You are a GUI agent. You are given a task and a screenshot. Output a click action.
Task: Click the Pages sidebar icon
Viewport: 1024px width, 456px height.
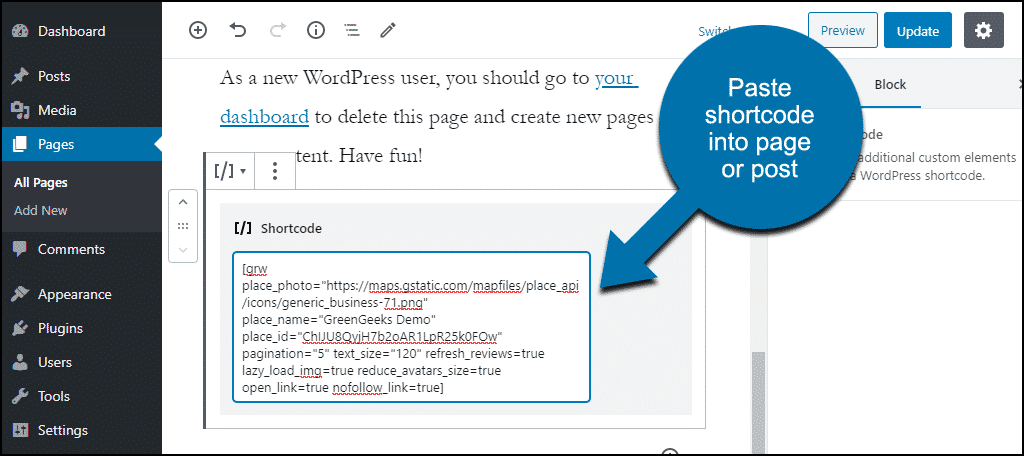pos(20,144)
